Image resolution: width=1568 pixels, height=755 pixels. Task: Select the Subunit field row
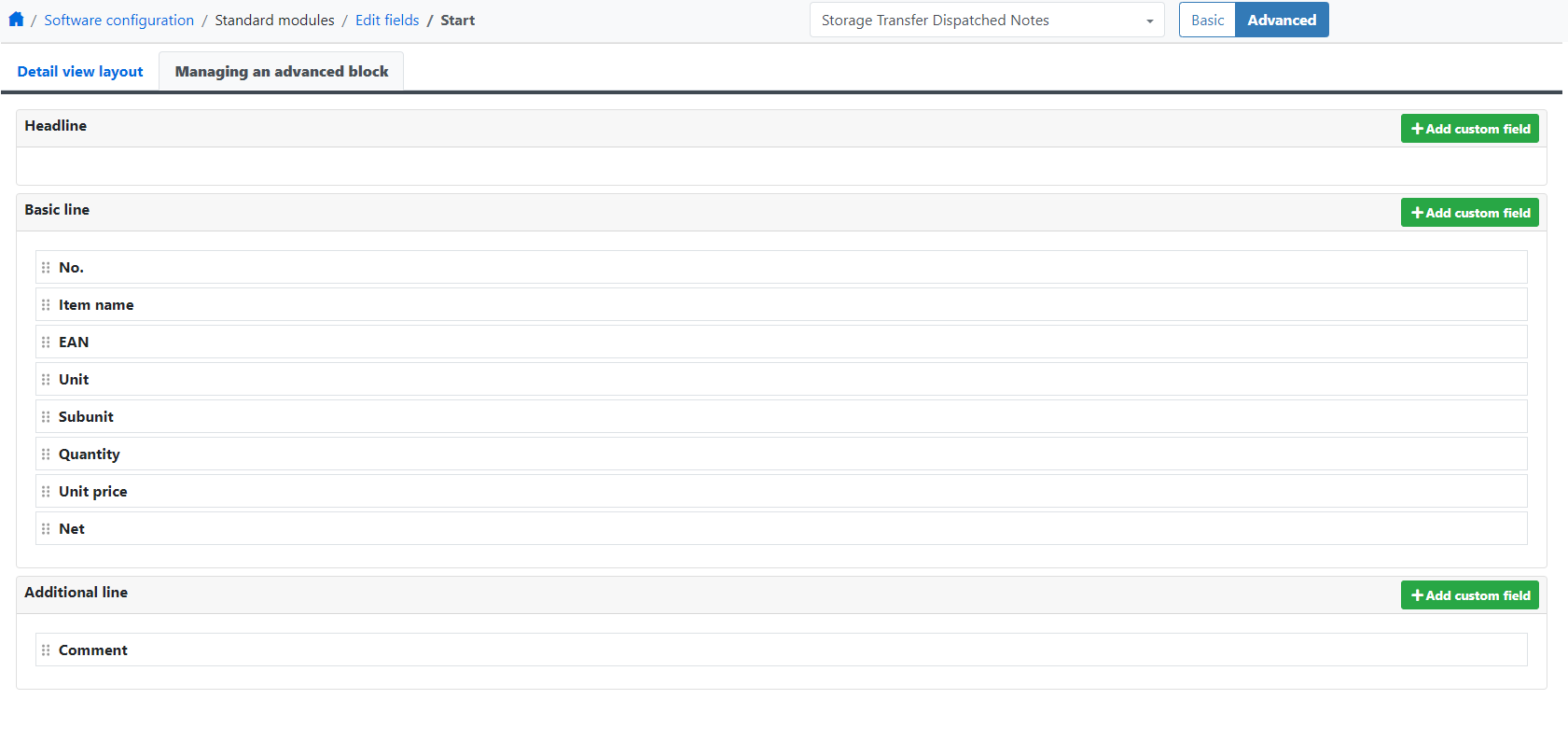click(782, 416)
